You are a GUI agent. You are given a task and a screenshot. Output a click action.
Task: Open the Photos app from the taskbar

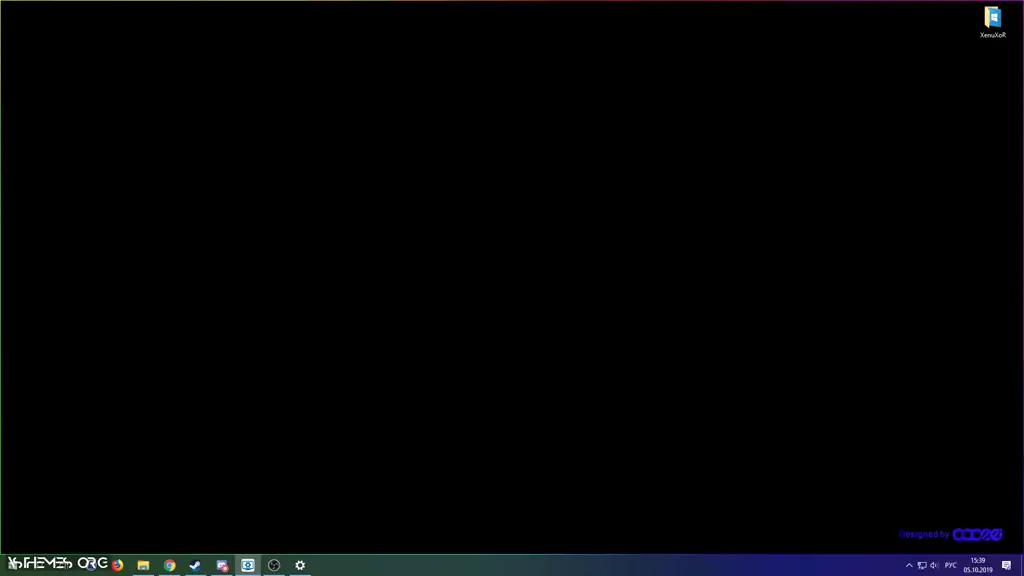pos(221,565)
